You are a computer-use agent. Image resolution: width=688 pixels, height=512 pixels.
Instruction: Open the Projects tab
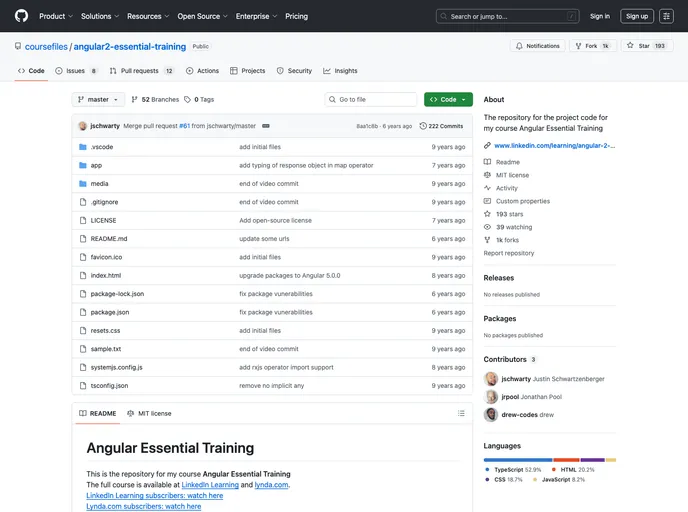coord(247,71)
